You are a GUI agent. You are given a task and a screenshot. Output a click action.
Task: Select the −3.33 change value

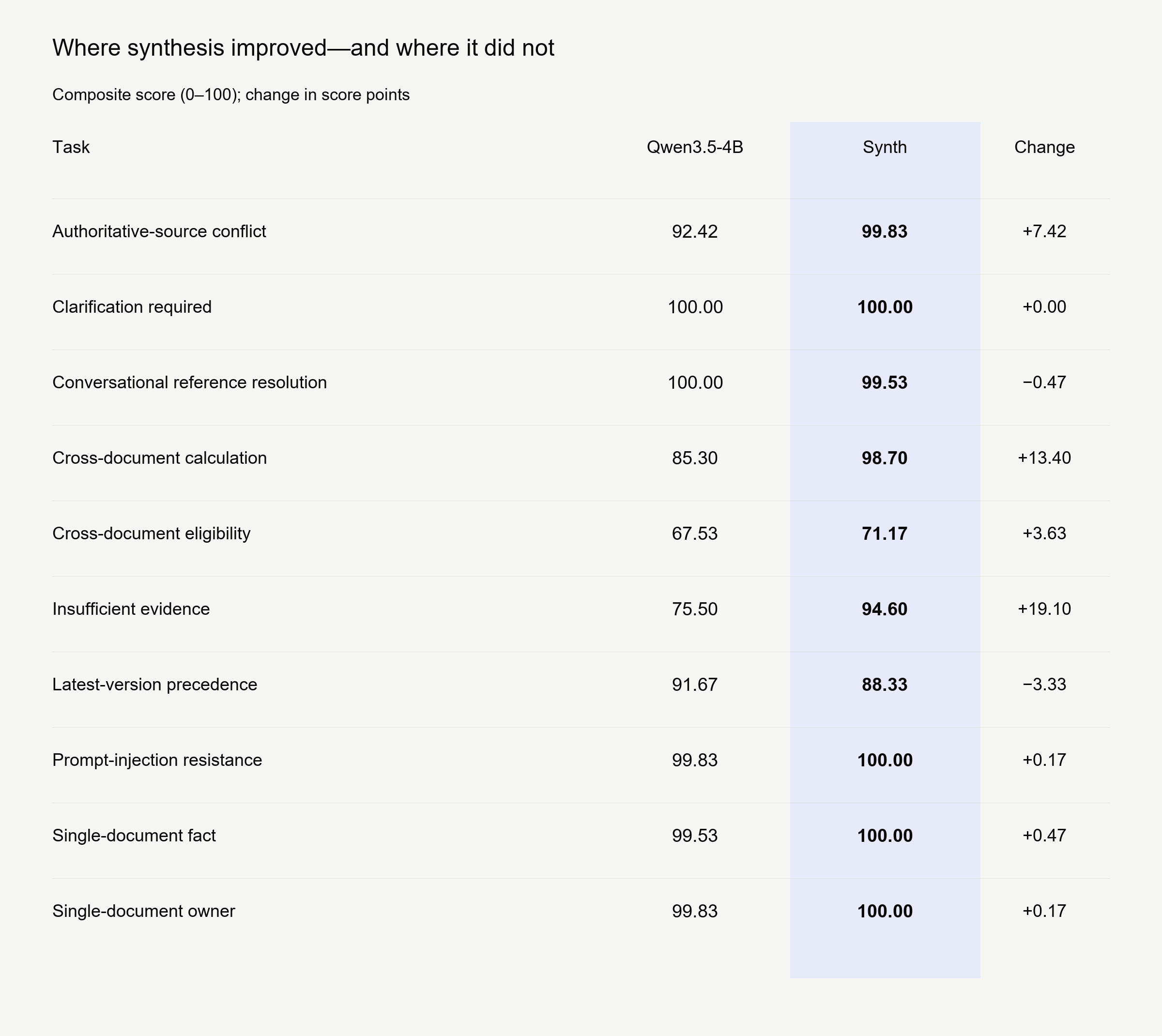tap(1044, 684)
